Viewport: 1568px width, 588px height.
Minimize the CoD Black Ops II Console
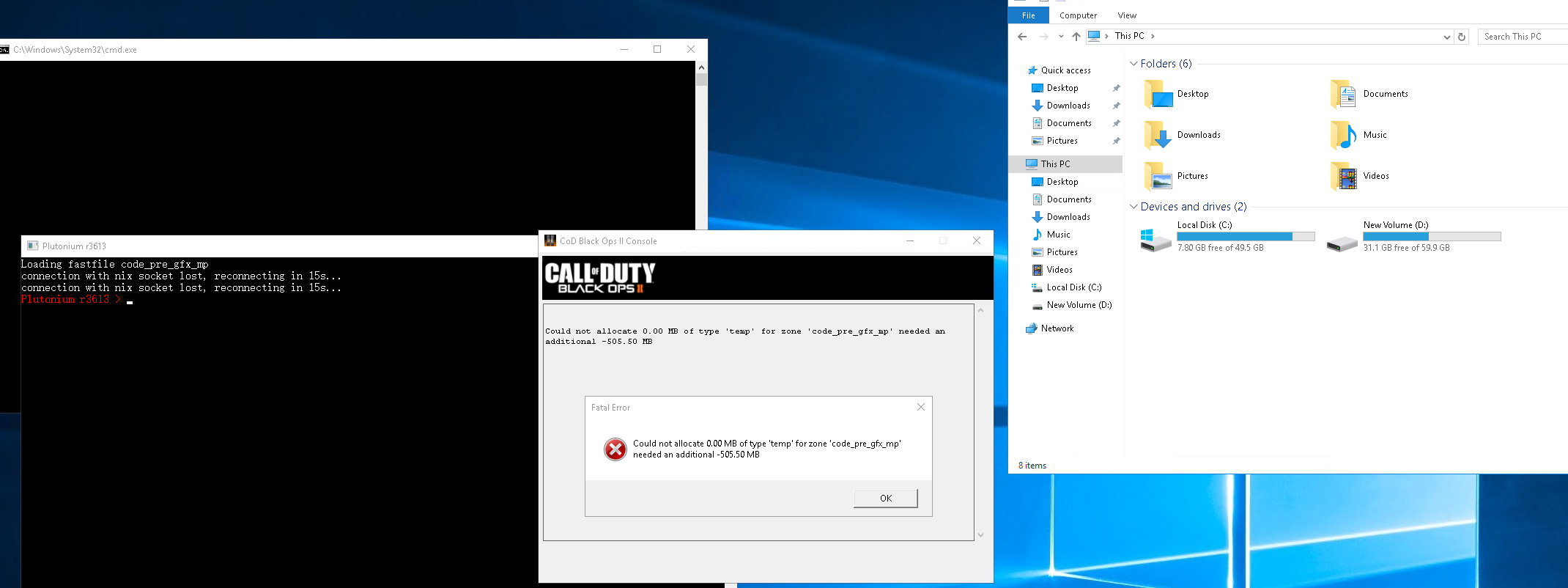point(910,240)
